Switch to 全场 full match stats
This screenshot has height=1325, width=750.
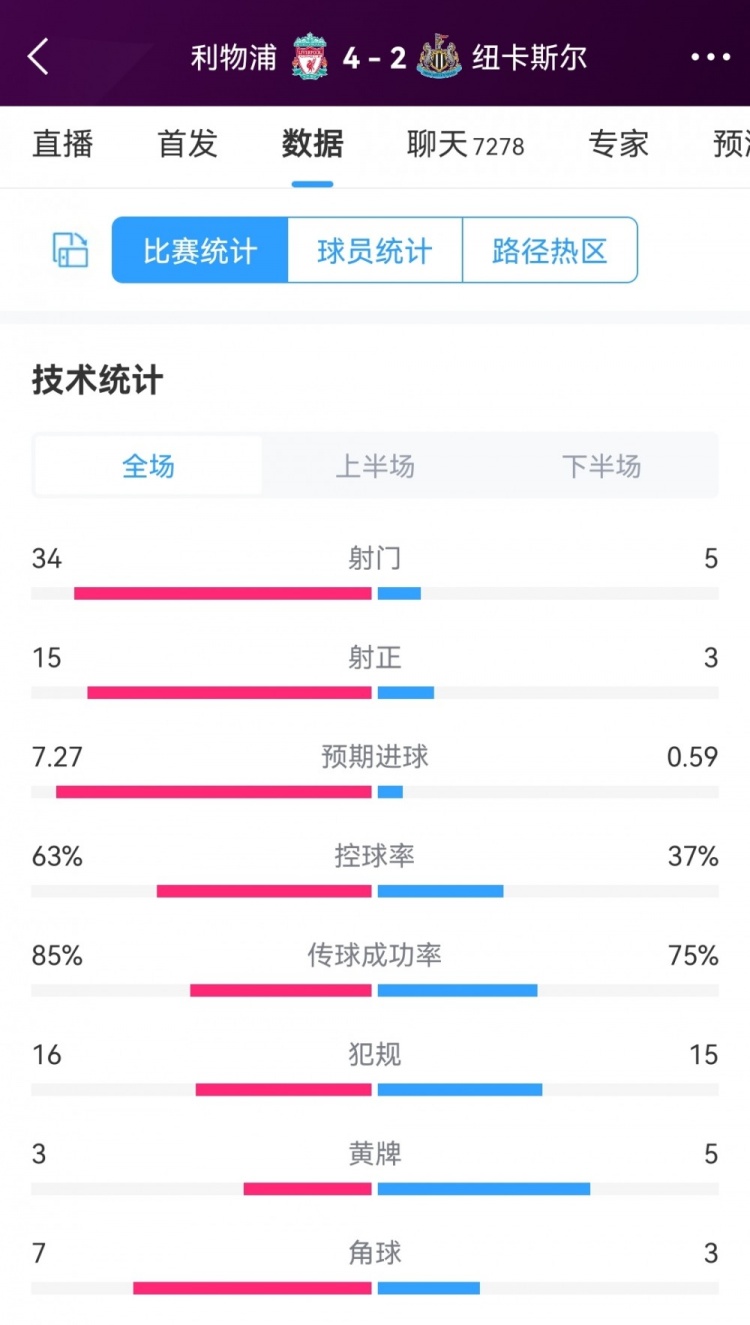click(147, 465)
